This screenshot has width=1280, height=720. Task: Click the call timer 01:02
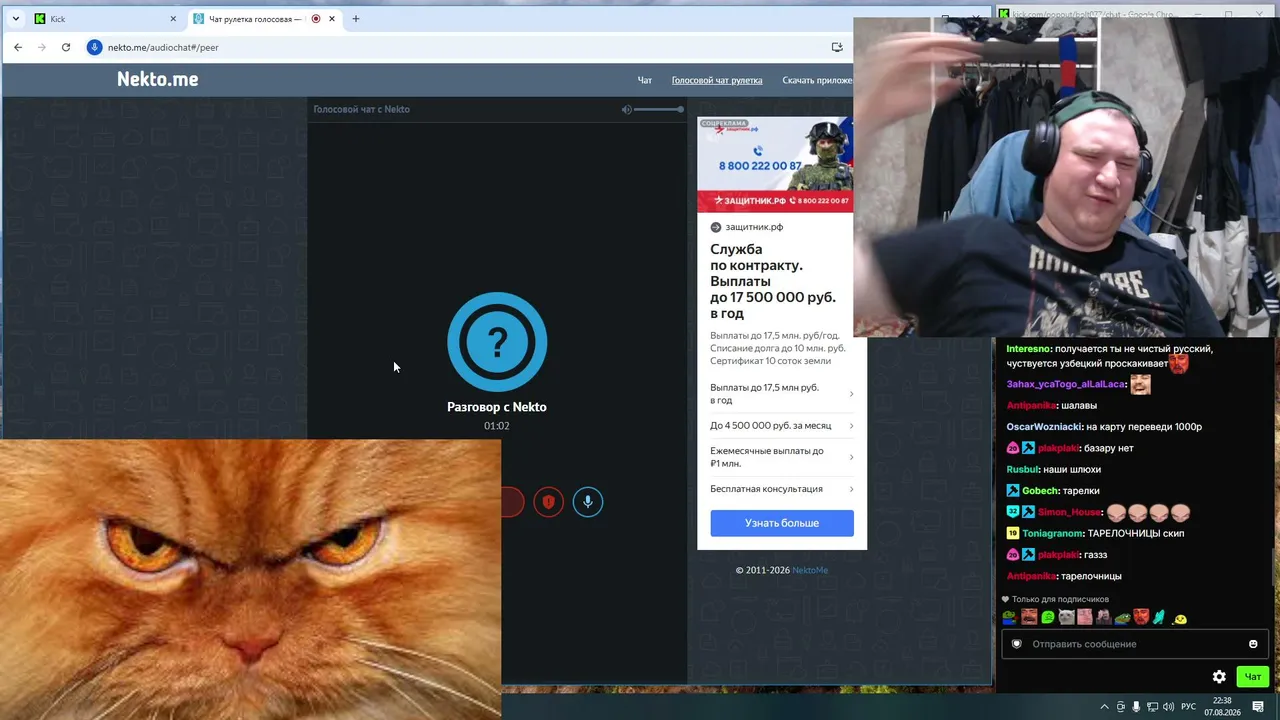497,426
